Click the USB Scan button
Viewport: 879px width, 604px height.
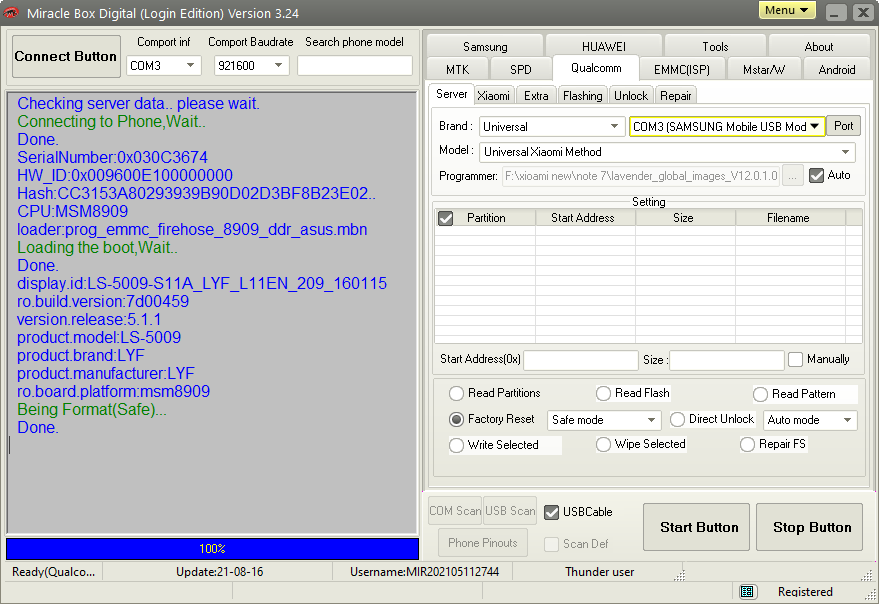510,510
